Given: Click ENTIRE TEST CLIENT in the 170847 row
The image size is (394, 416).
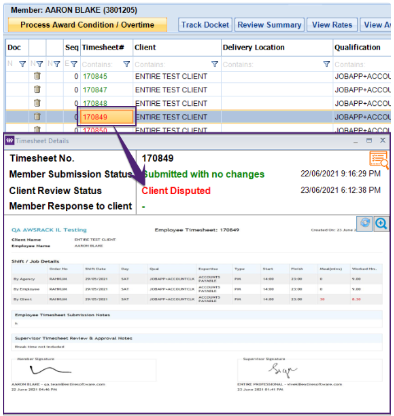Looking at the screenshot, I should tap(171, 90).
